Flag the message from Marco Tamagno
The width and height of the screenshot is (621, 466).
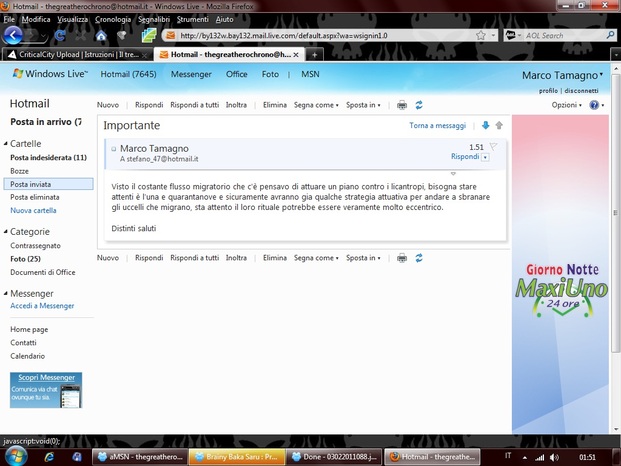[493, 146]
